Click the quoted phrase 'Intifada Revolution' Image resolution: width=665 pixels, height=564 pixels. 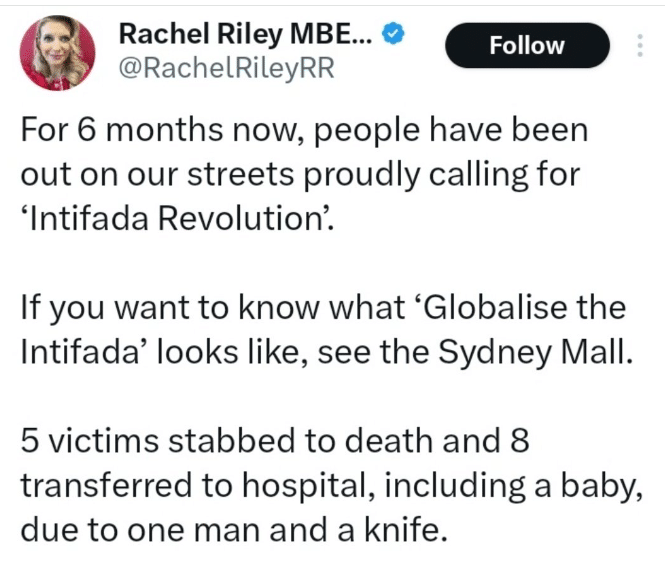[x=175, y=219]
